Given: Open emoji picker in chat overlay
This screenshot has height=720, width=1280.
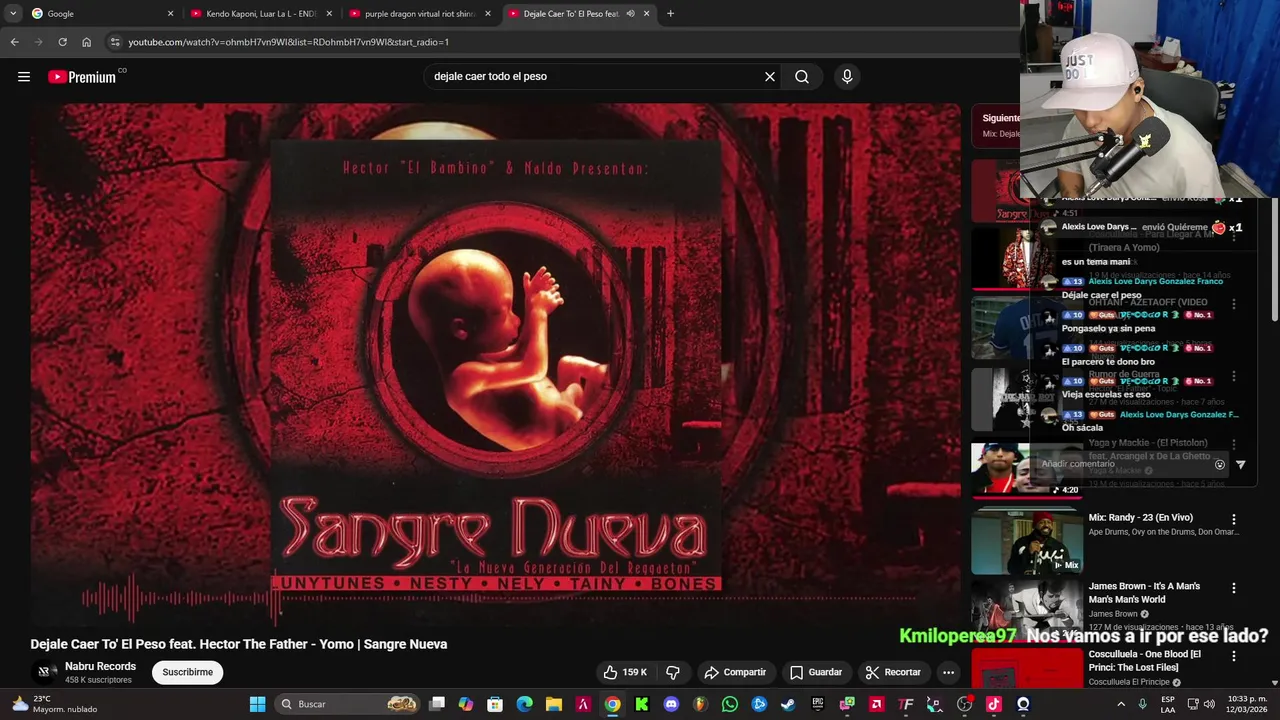Looking at the screenshot, I should point(1219,464).
